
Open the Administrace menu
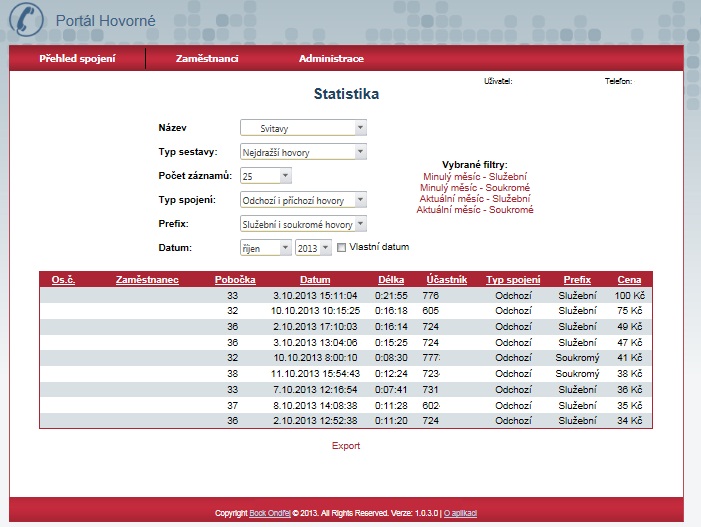point(331,59)
